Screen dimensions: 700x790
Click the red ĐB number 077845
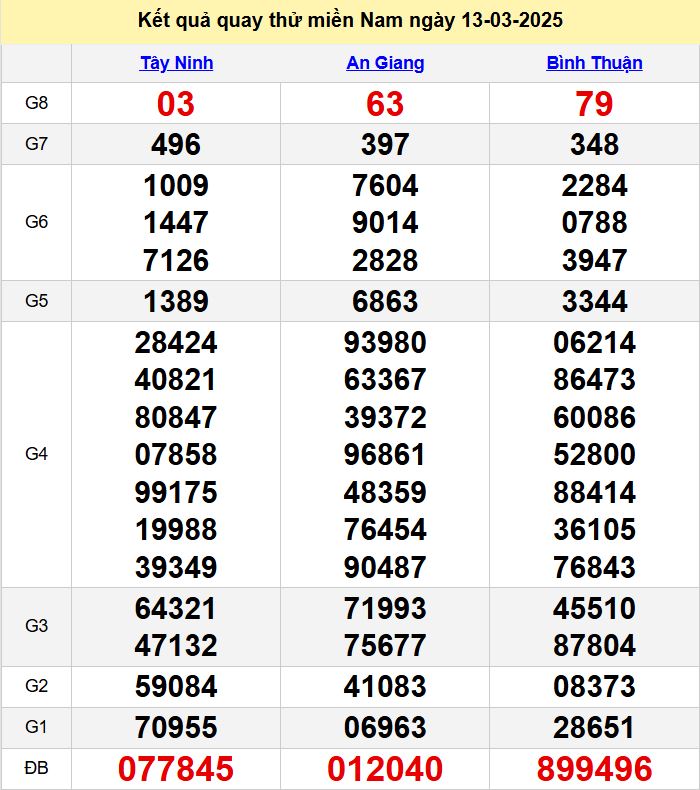176,769
